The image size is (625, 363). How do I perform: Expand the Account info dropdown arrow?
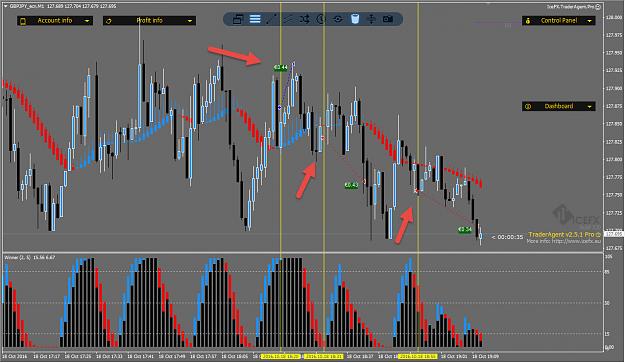click(87, 21)
